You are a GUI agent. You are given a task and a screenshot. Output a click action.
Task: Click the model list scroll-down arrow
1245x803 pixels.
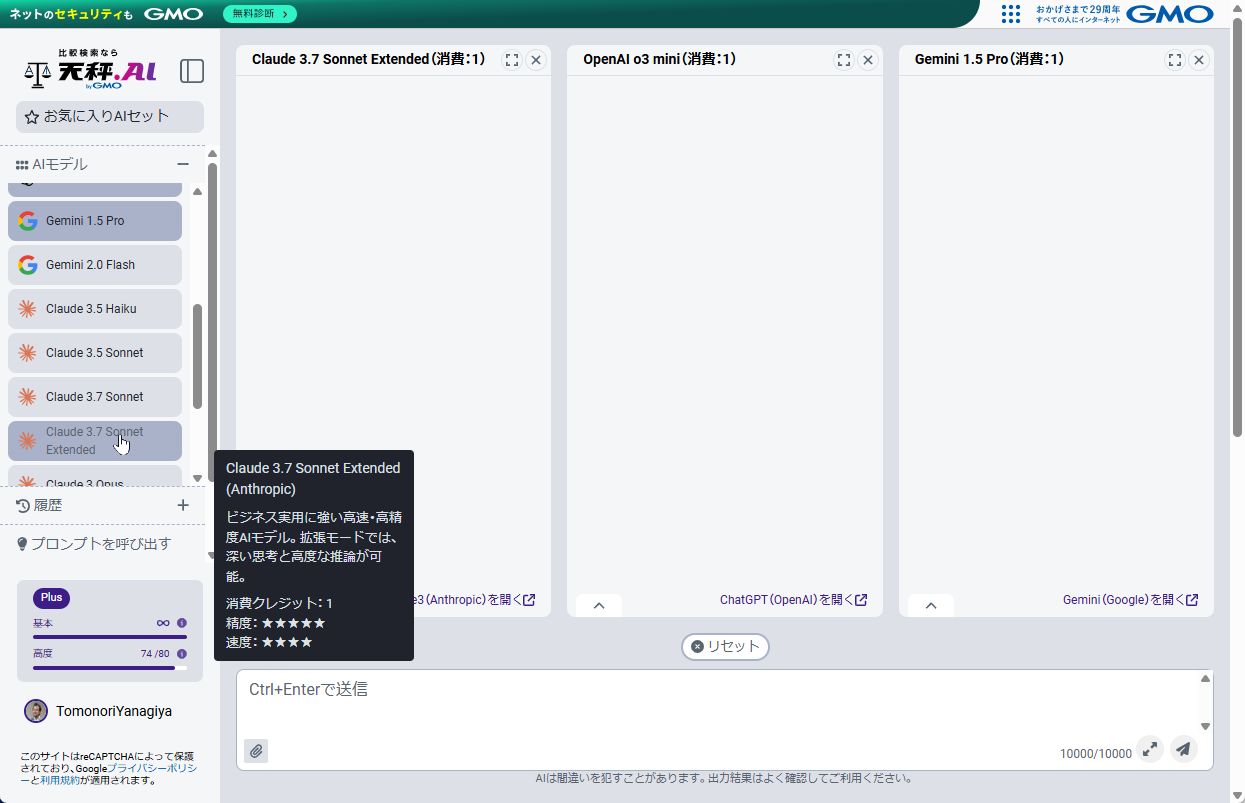click(198, 479)
